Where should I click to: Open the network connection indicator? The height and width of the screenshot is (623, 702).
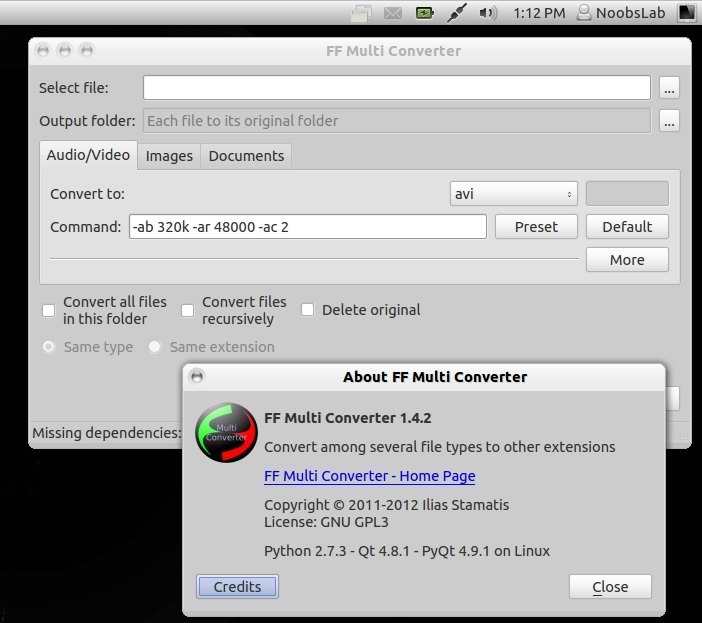456,13
